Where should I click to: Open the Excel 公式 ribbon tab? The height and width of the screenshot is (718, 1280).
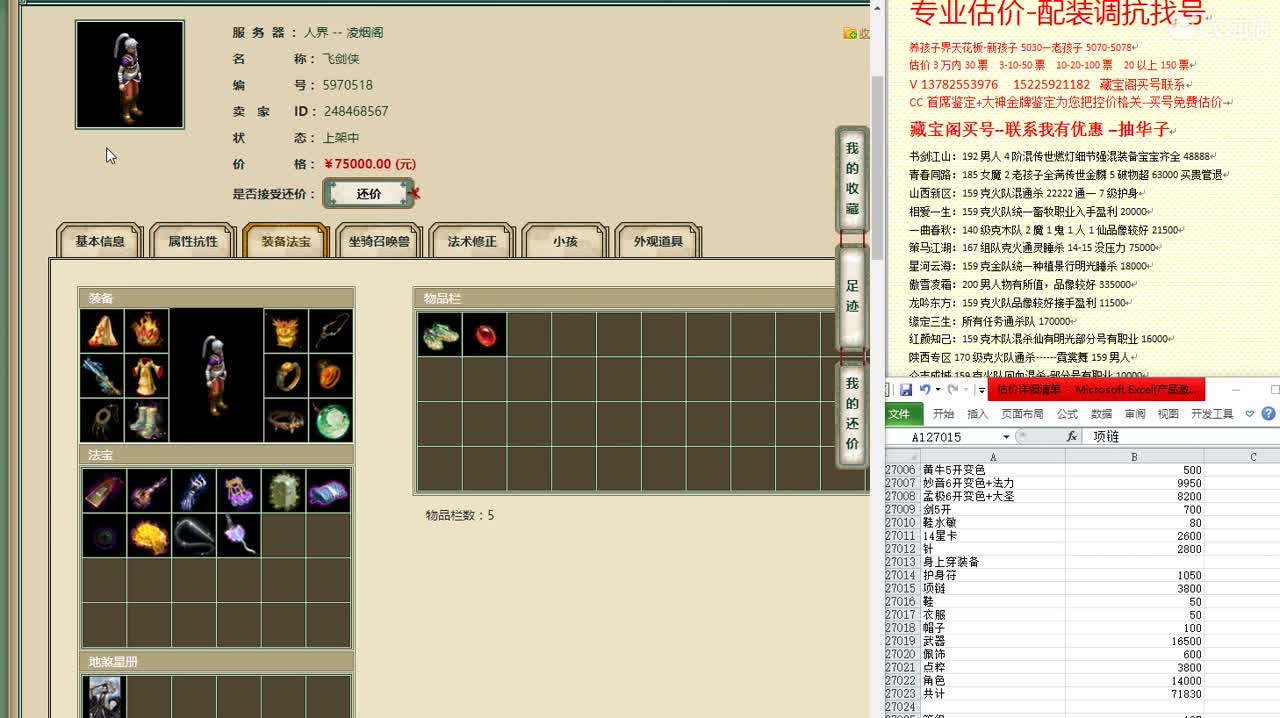[1067, 414]
